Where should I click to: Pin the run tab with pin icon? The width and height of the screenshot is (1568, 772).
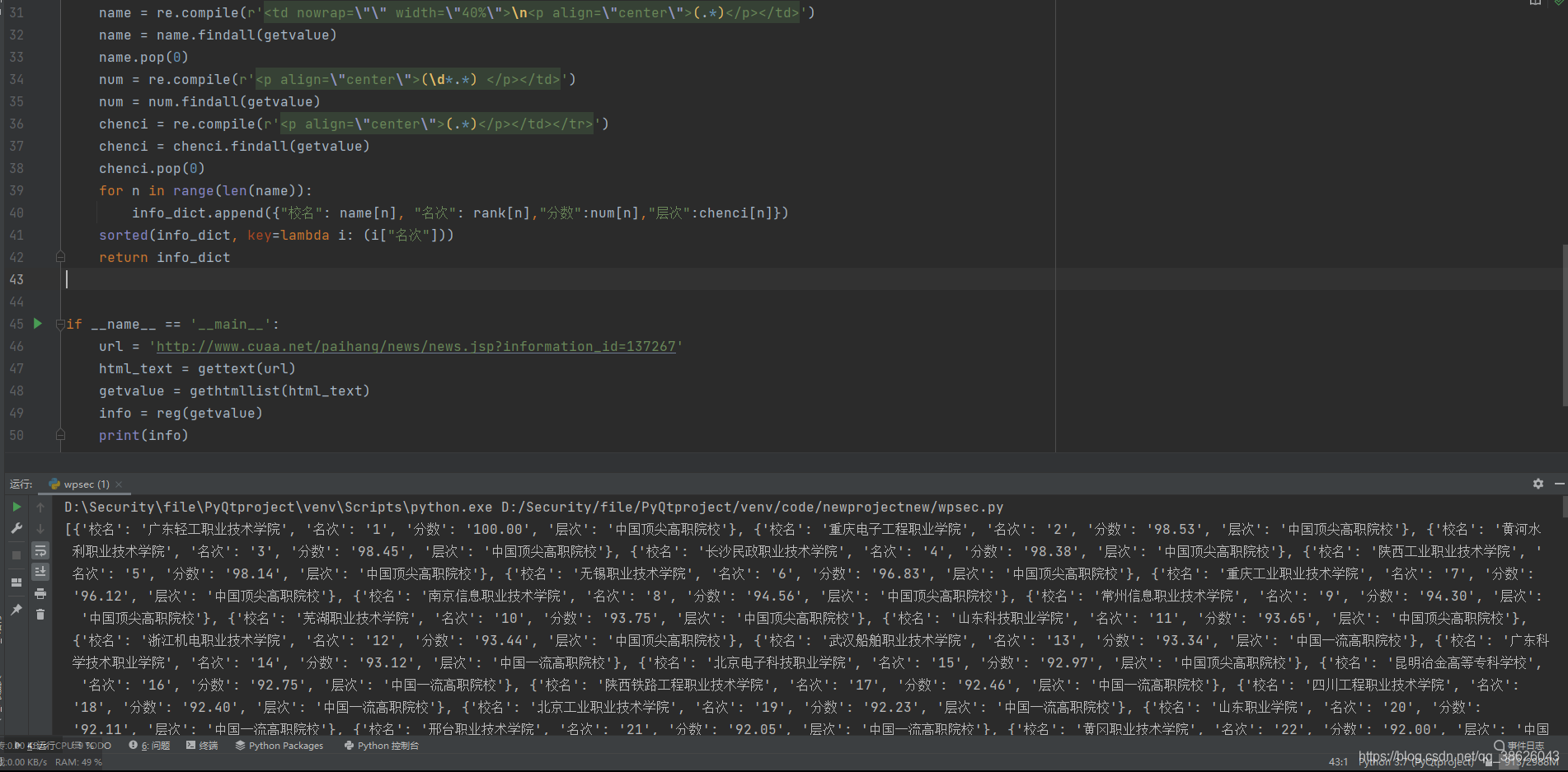[x=16, y=610]
